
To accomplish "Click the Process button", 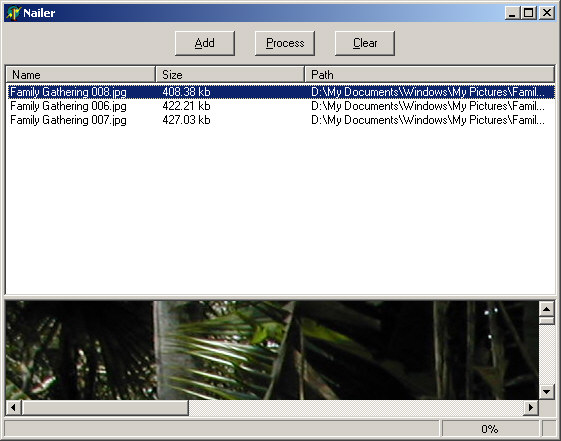I will click(285, 43).
